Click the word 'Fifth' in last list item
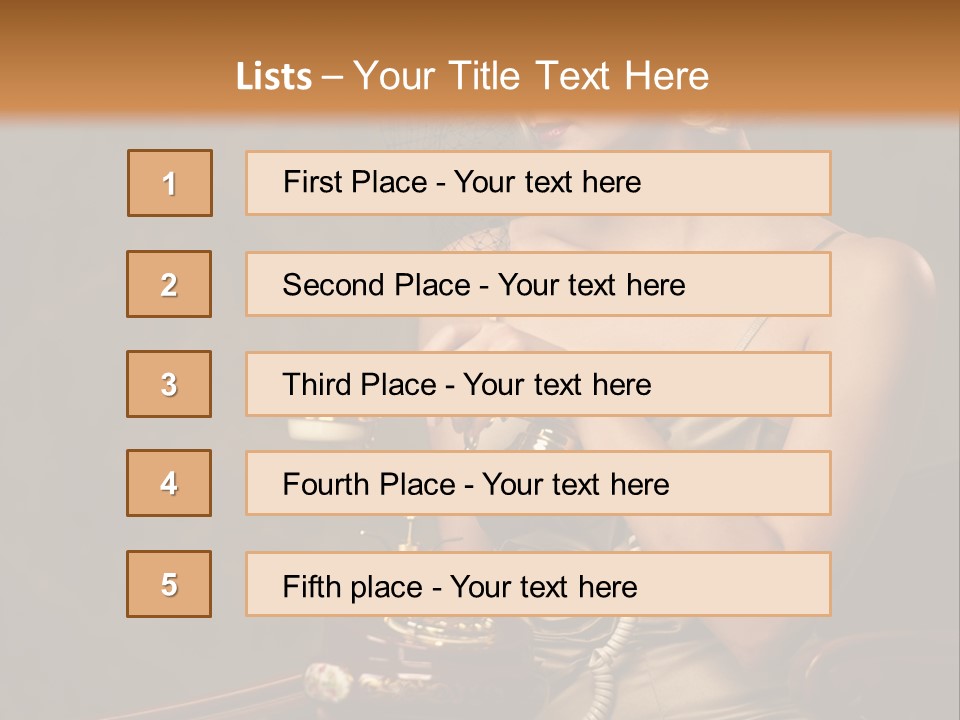 (x=313, y=586)
